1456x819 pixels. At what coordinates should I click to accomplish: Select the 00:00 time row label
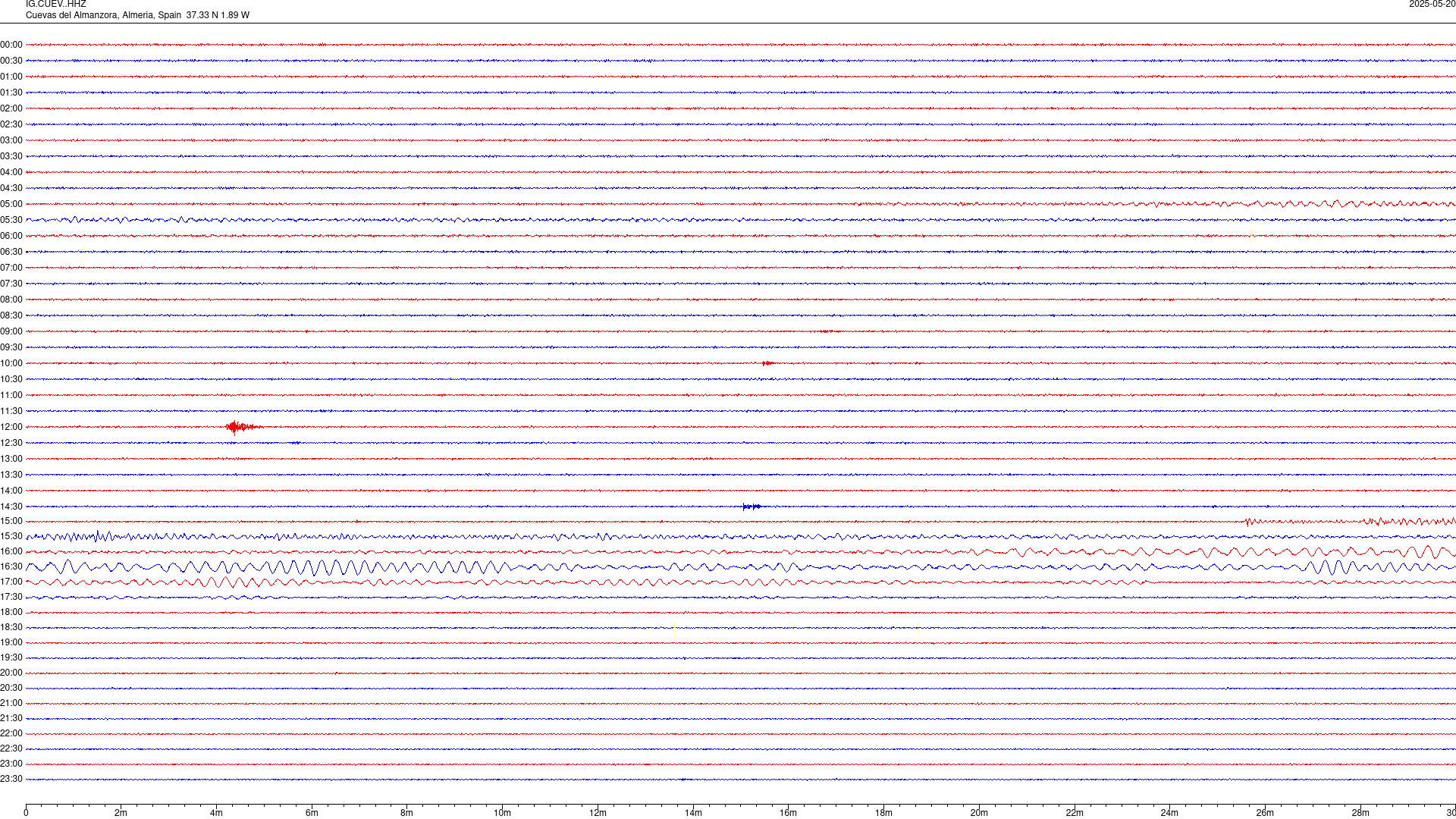11,45
